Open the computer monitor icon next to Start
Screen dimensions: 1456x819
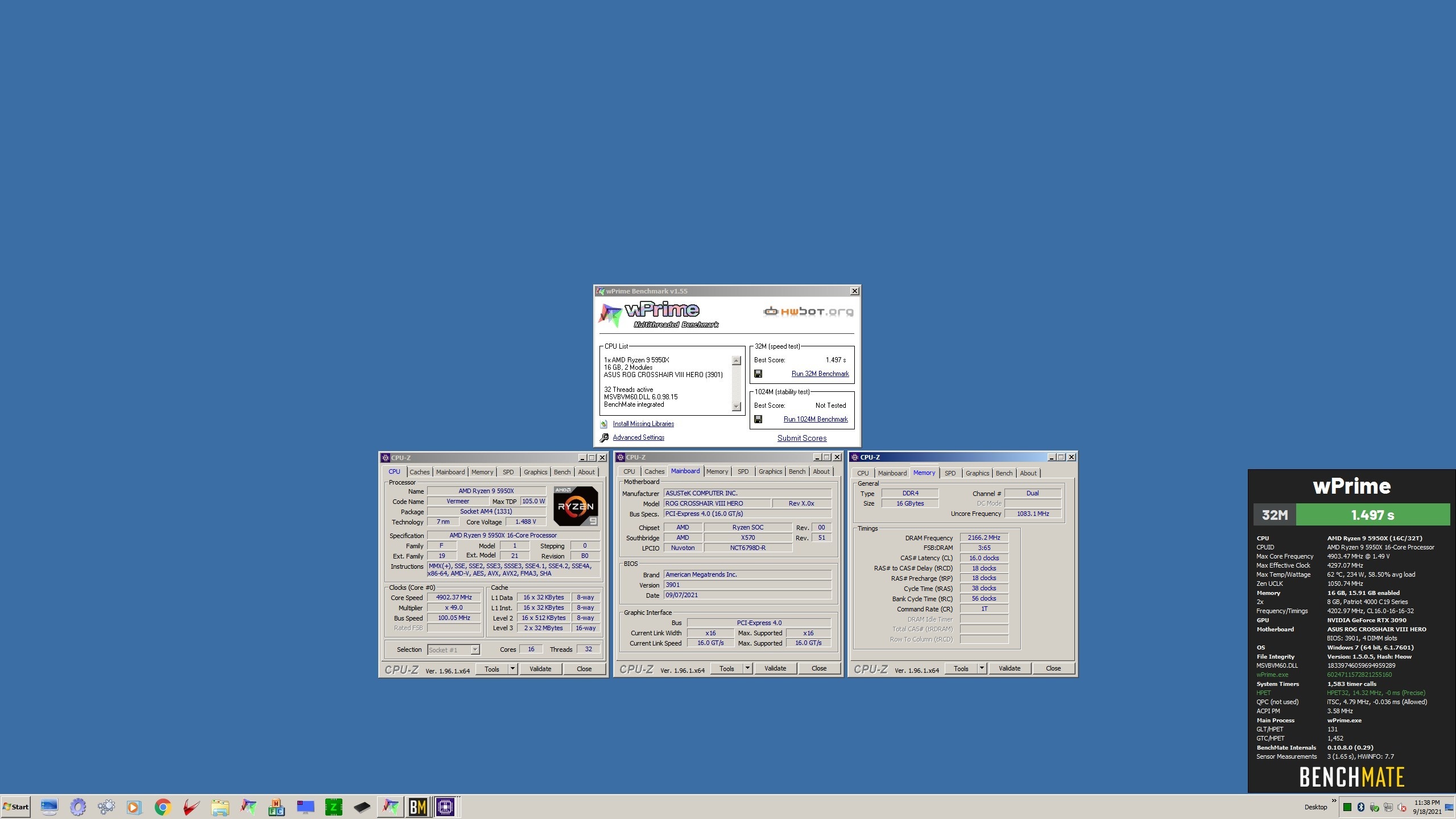(x=49, y=806)
